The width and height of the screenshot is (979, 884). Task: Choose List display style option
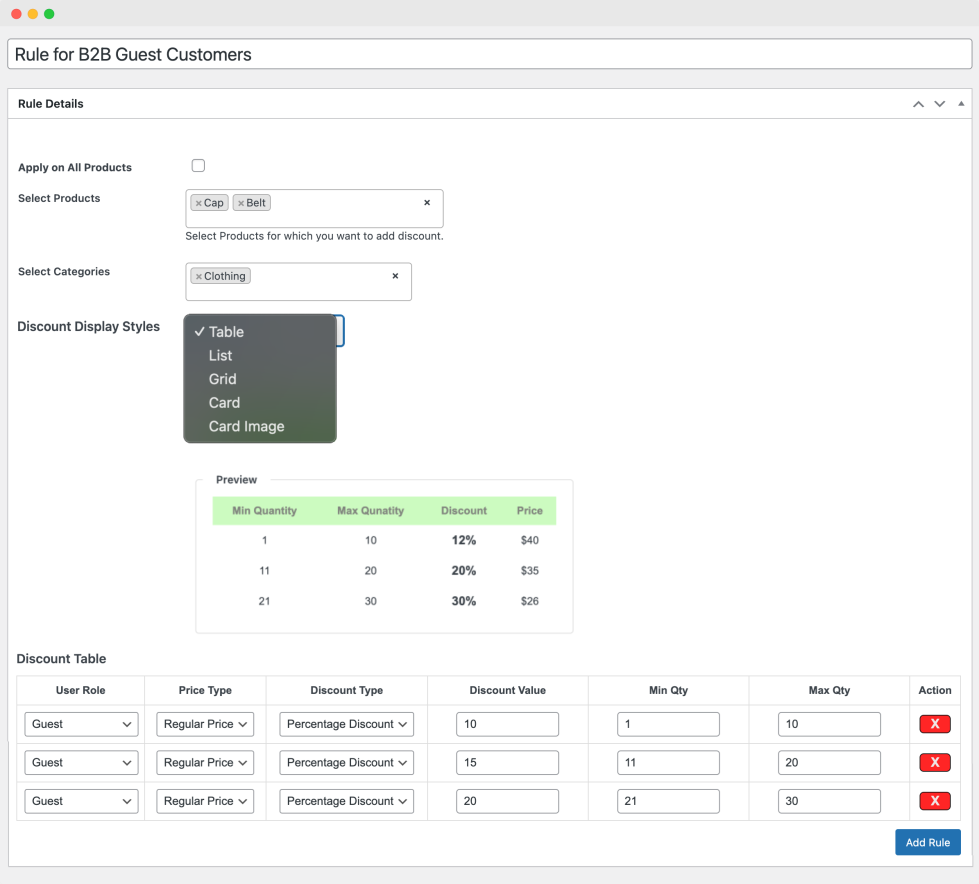(220, 356)
